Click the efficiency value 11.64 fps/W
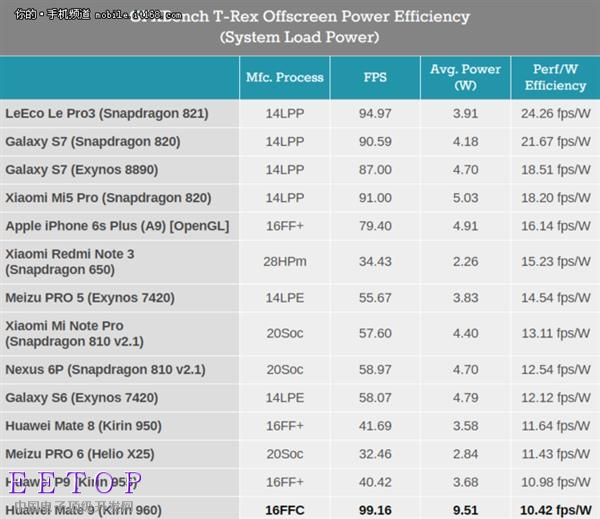 coord(556,426)
